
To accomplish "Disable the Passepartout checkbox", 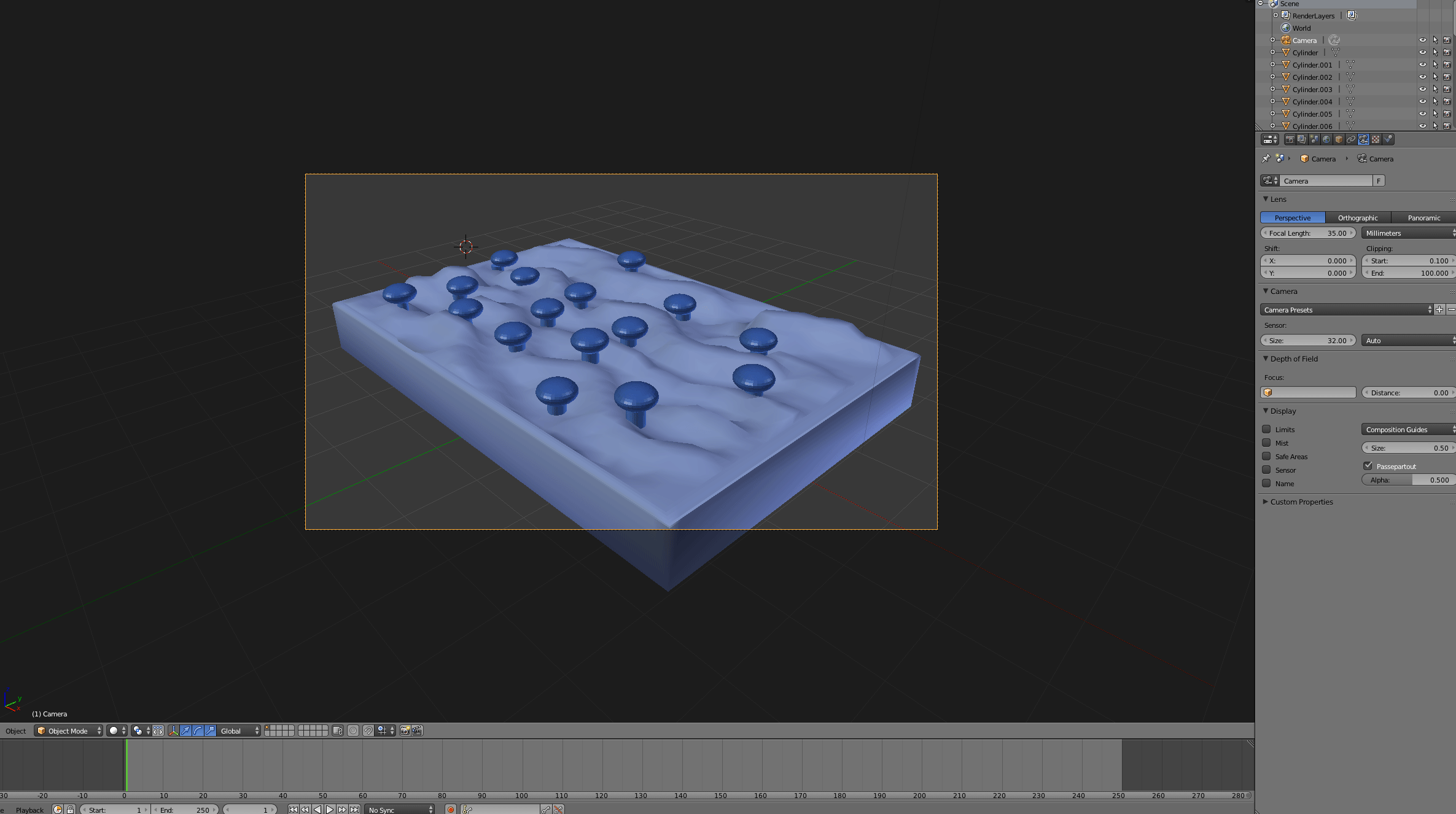I will coord(1368,466).
